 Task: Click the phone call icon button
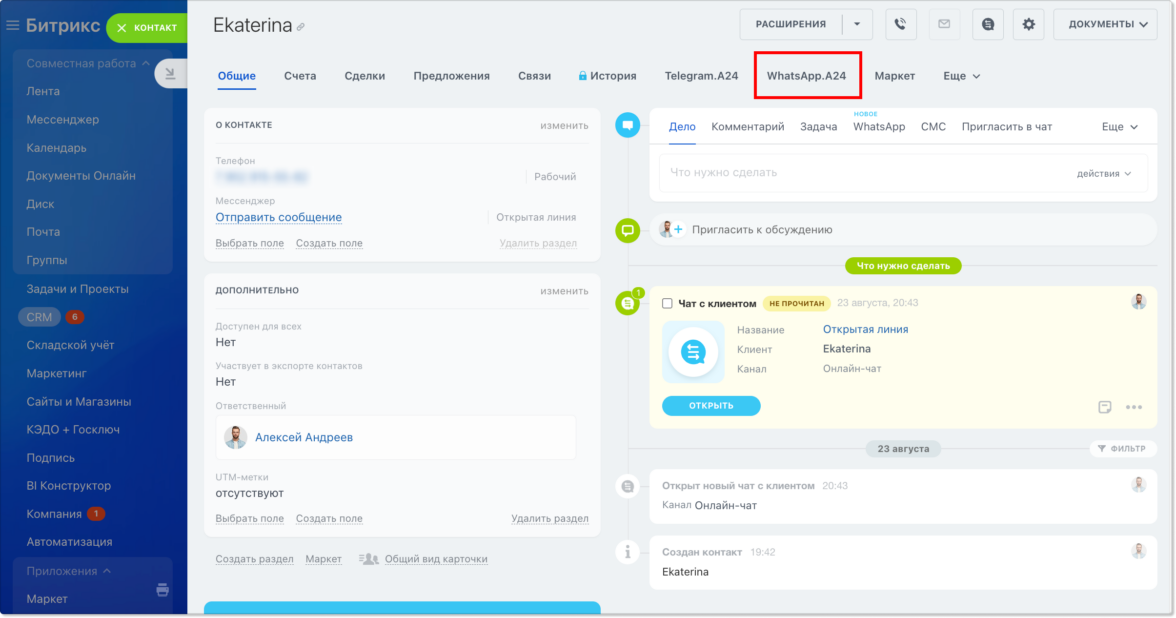pyautogui.click(x=901, y=24)
